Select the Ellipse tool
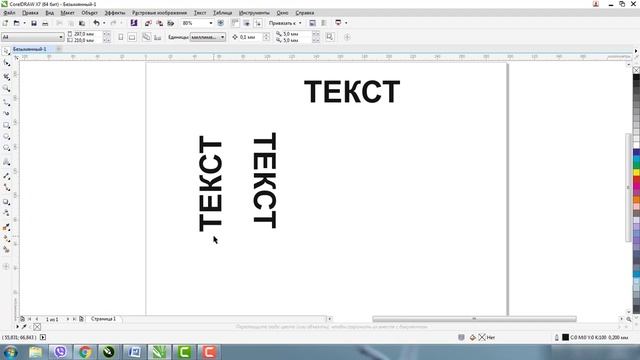This screenshot has width=640, height=360. (x=6, y=137)
